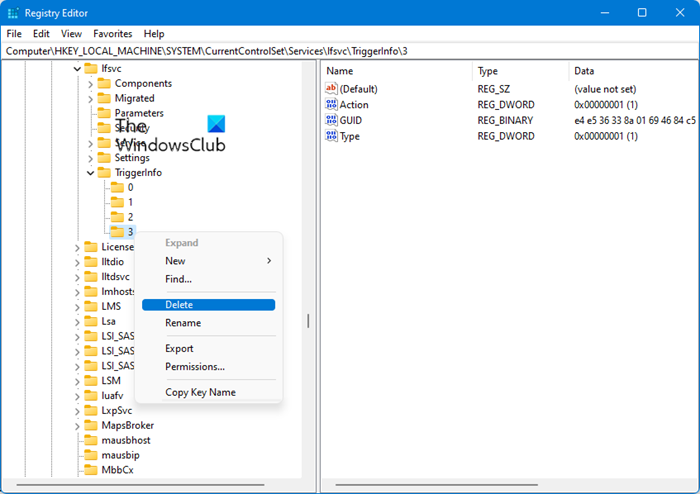Expand the Migrated key

pyautogui.click(x=90, y=99)
